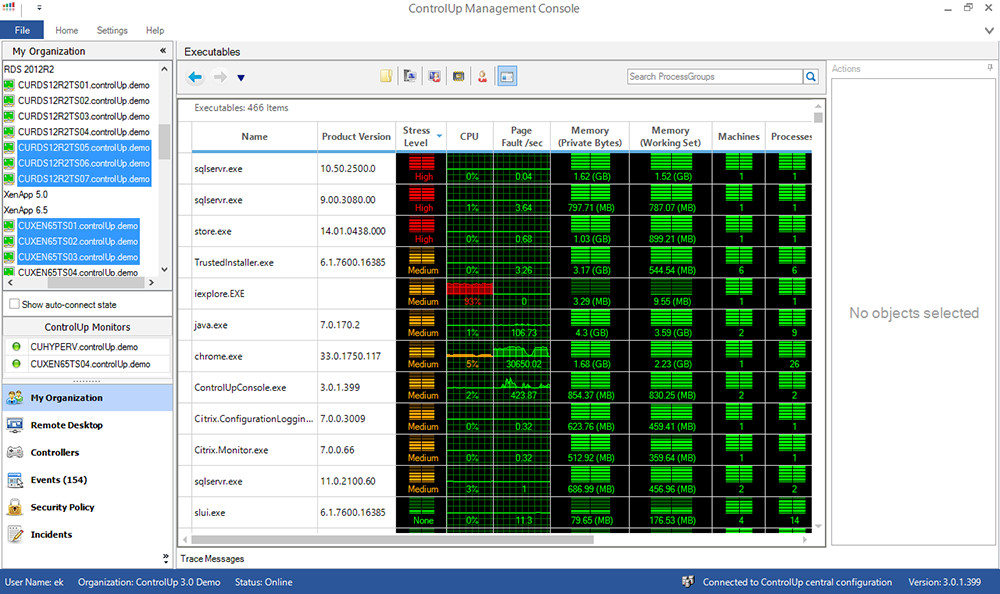Open Security Policy in the navigation pane

coord(87,507)
